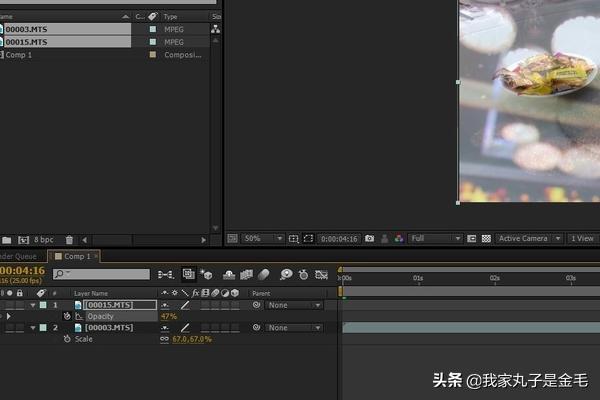Close the Comp 1 timeline tab
The width and height of the screenshot is (600, 400).
pyautogui.click(x=96, y=256)
